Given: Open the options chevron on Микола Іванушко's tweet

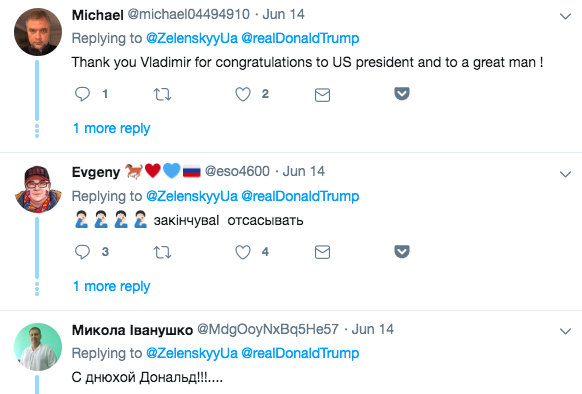Looking at the screenshot, I should coord(565,331).
